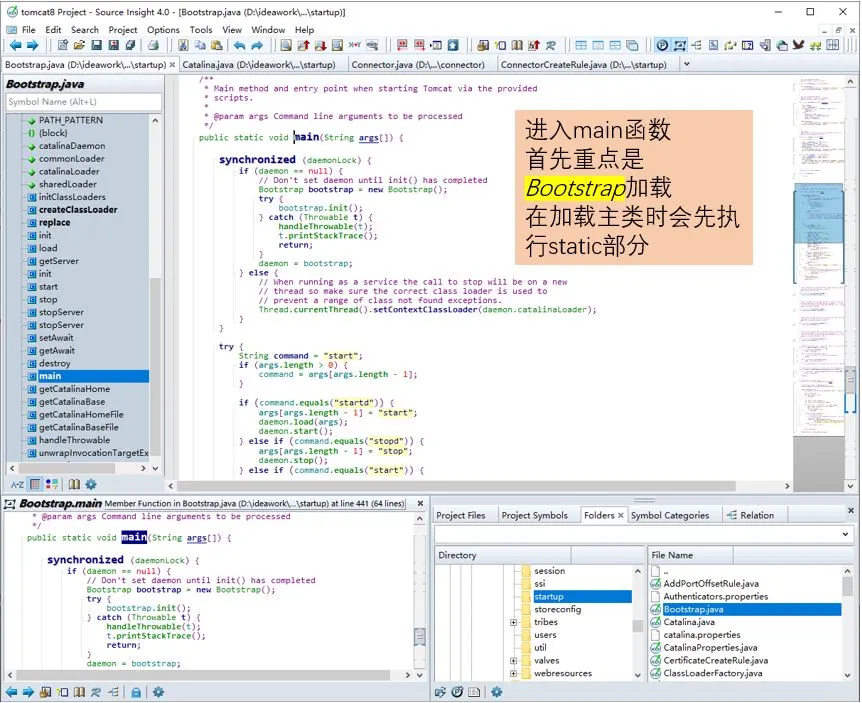Open the File menu
Image resolution: width=862 pixels, height=703 pixels.
[29, 30]
